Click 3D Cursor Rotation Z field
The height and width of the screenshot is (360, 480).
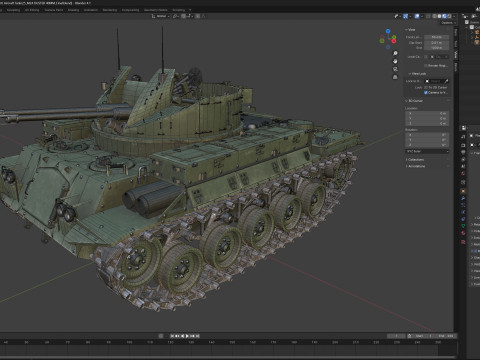point(427,145)
